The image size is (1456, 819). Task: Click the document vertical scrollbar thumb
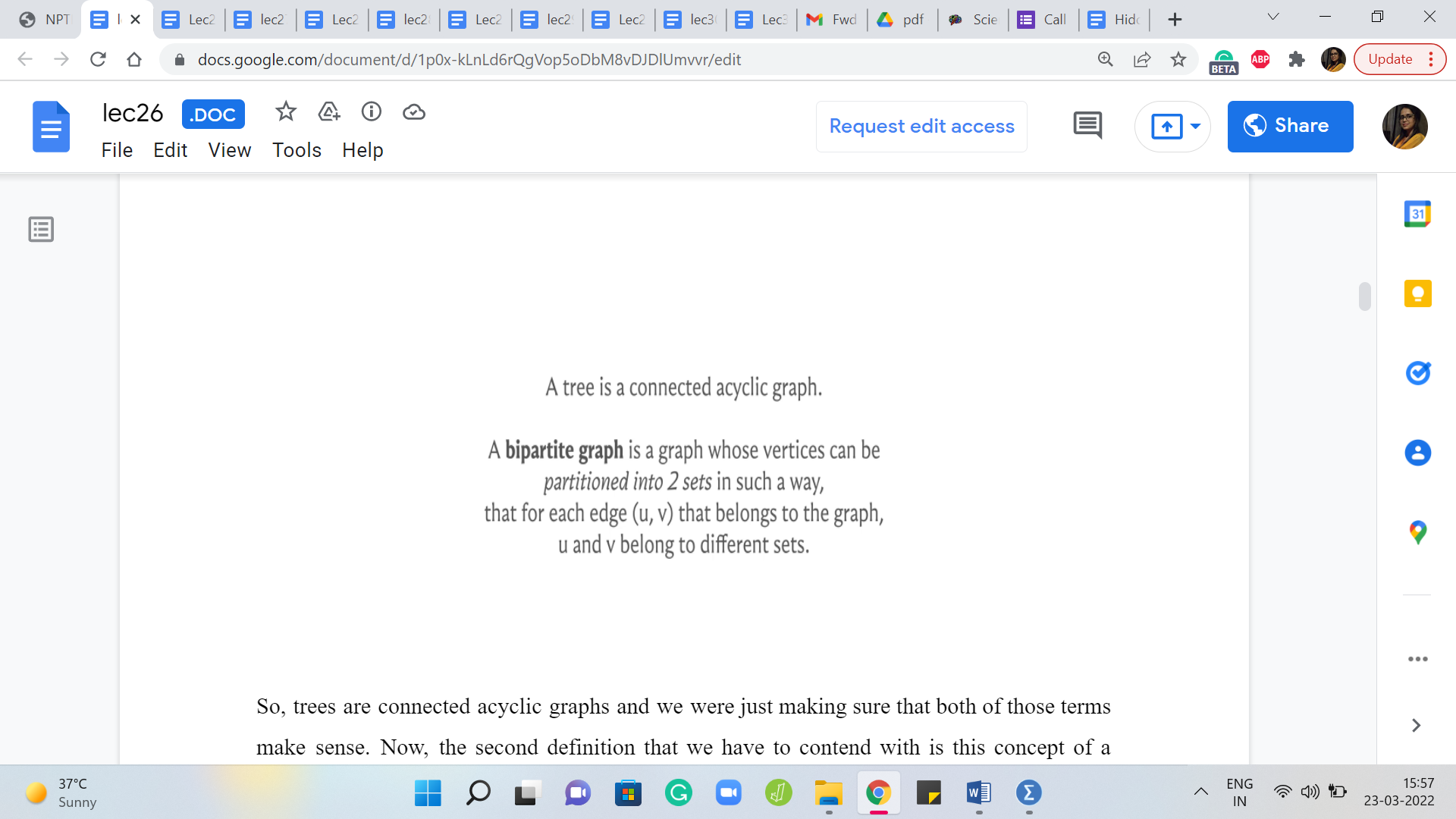(x=1364, y=297)
